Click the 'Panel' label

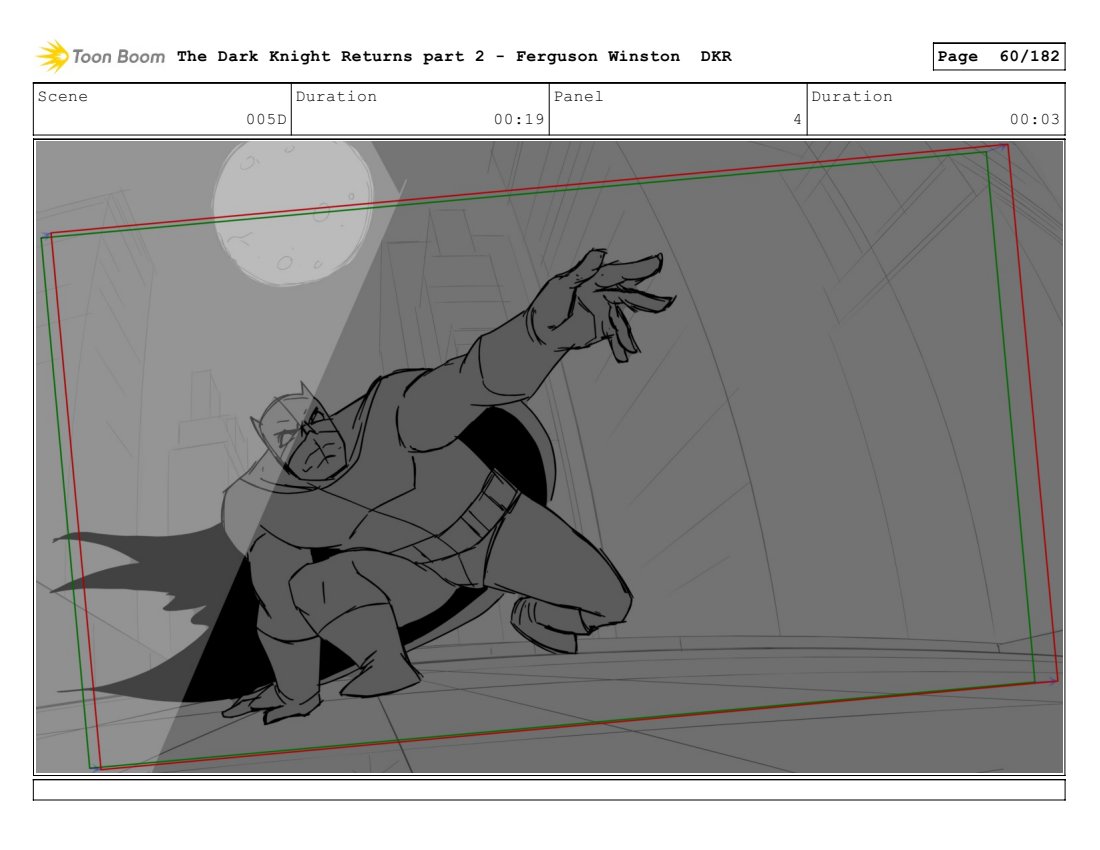pyautogui.click(x=578, y=97)
